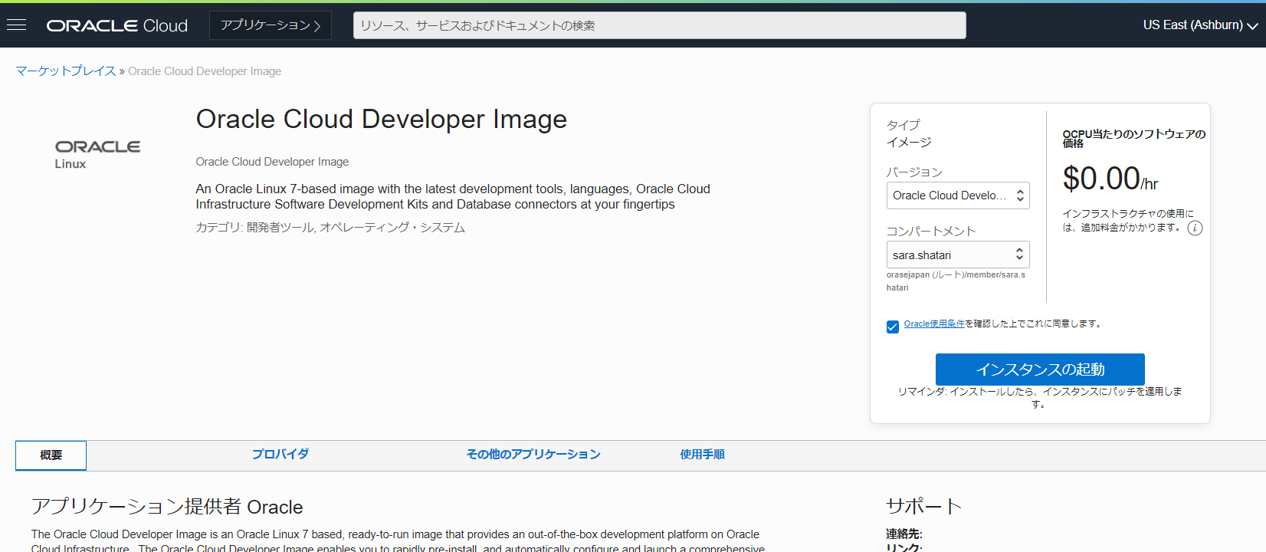Open the コンパートメント dropdown showing sara.shatari
Viewport: 1266px width, 552px height.
pos(958,255)
